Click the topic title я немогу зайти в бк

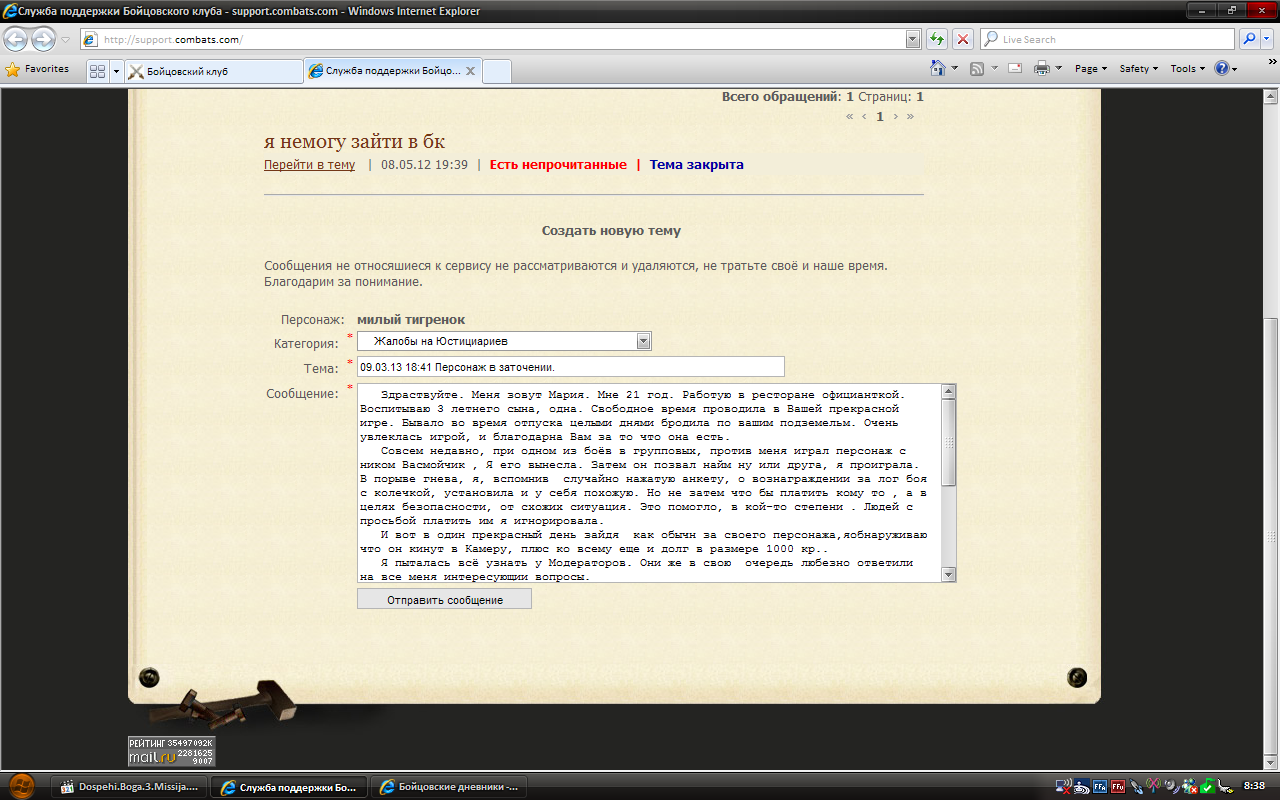point(354,141)
